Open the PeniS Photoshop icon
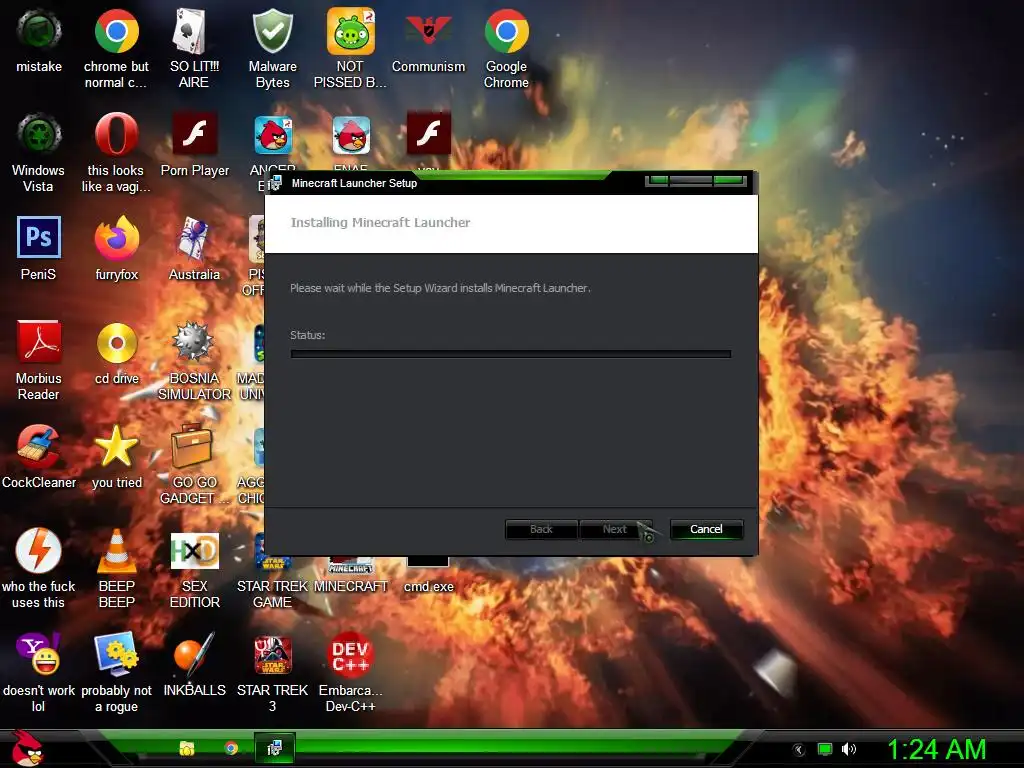 pyautogui.click(x=39, y=248)
